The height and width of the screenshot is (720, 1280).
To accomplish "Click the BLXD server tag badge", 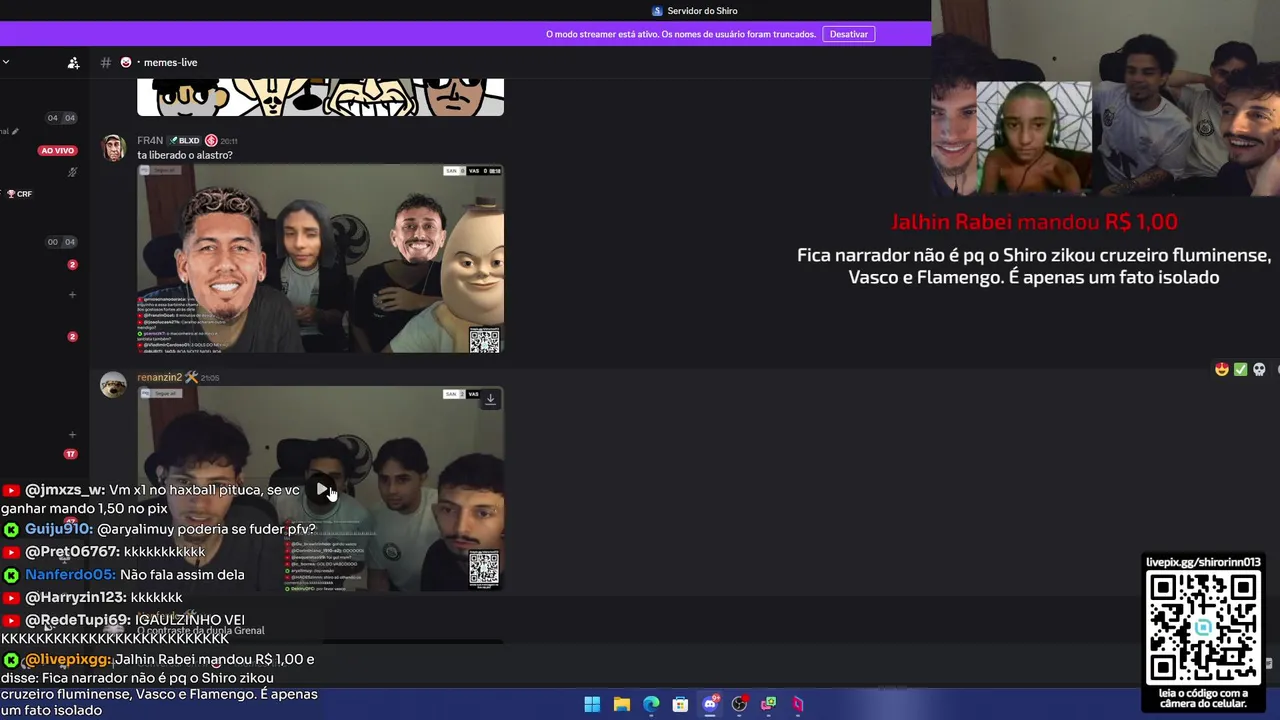I will tap(184, 141).
